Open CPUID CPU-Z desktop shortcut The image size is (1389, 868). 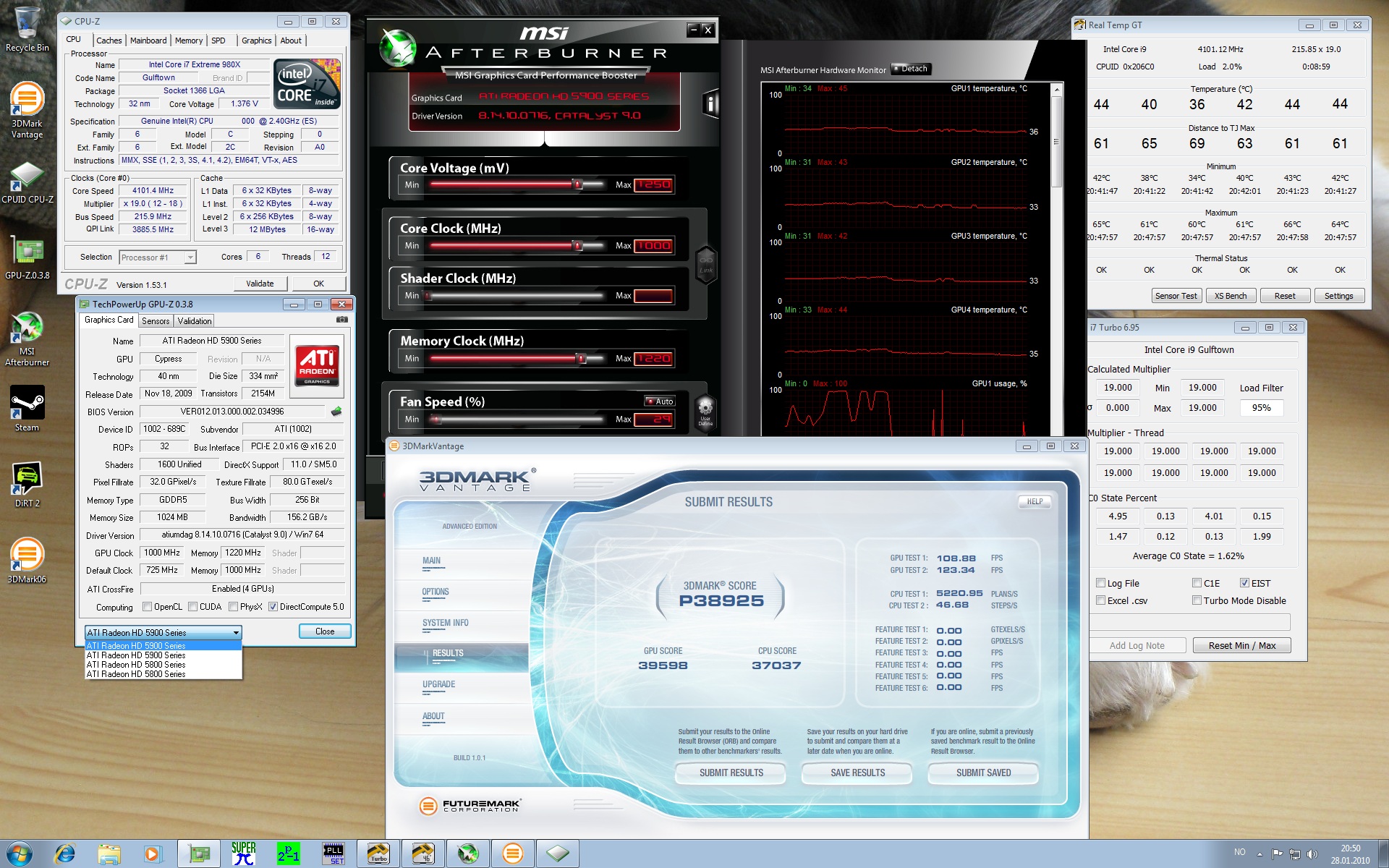pyautogui.click(x=27, y=182)
